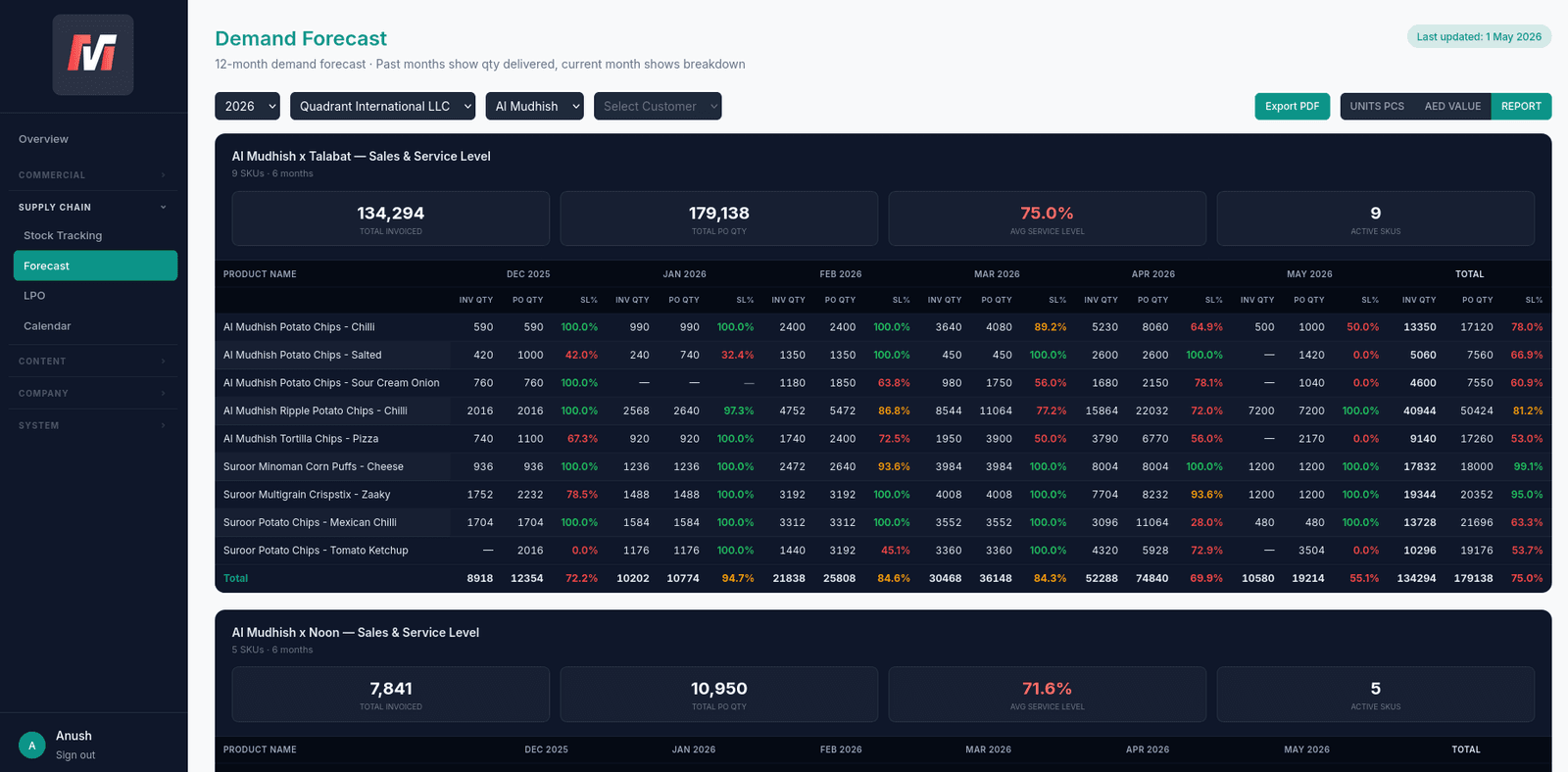1568x772 pixels.
Task: Expand the Company sidebar section
Action: pos(94,394)
